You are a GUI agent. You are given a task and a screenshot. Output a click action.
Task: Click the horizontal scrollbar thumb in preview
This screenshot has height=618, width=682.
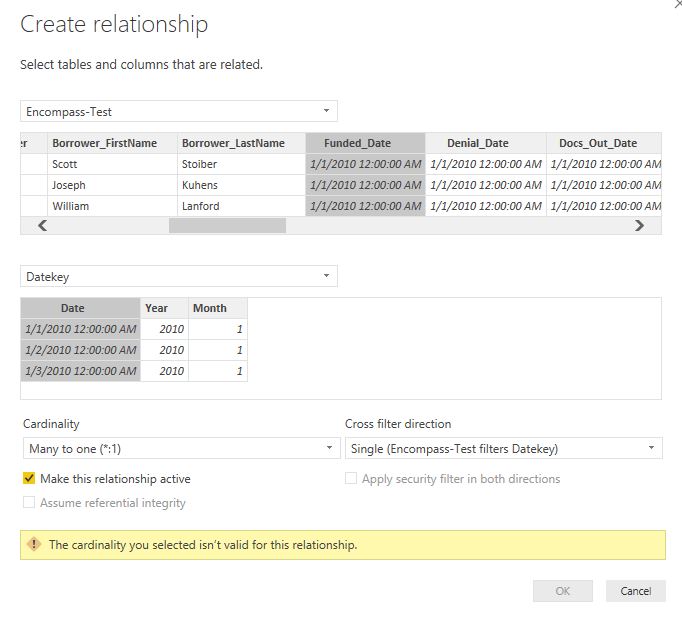pos(227,226)
